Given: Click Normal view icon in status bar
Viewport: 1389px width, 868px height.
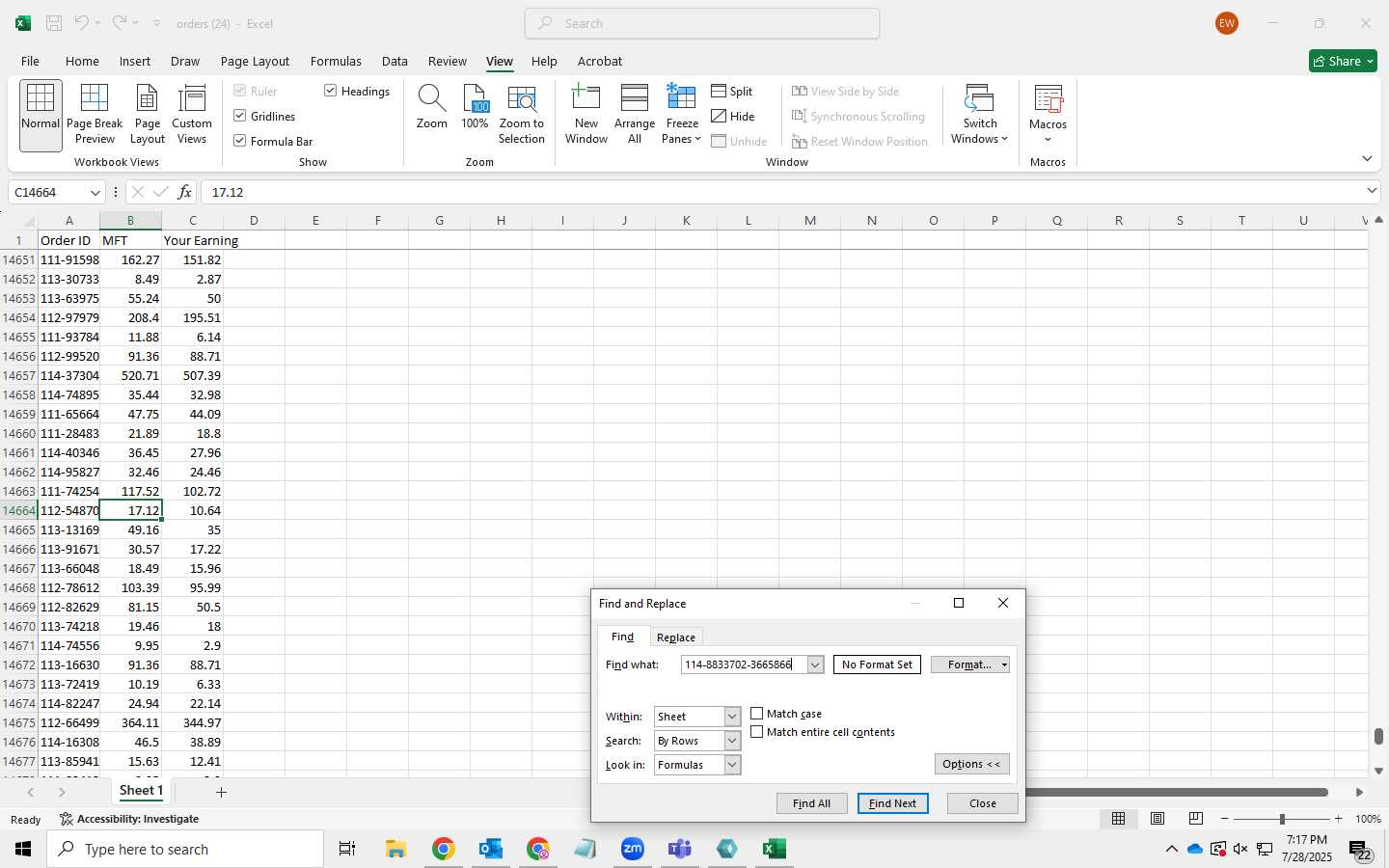Looking at the screenshot, I should [1118, 819].
